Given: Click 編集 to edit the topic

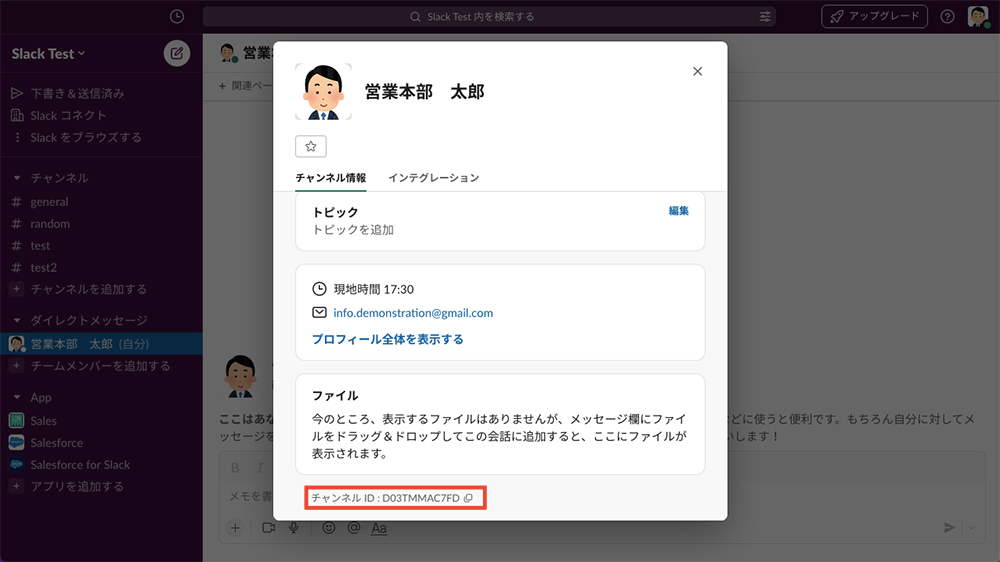Looking at the screenshot, I should (x=679, y=211).
